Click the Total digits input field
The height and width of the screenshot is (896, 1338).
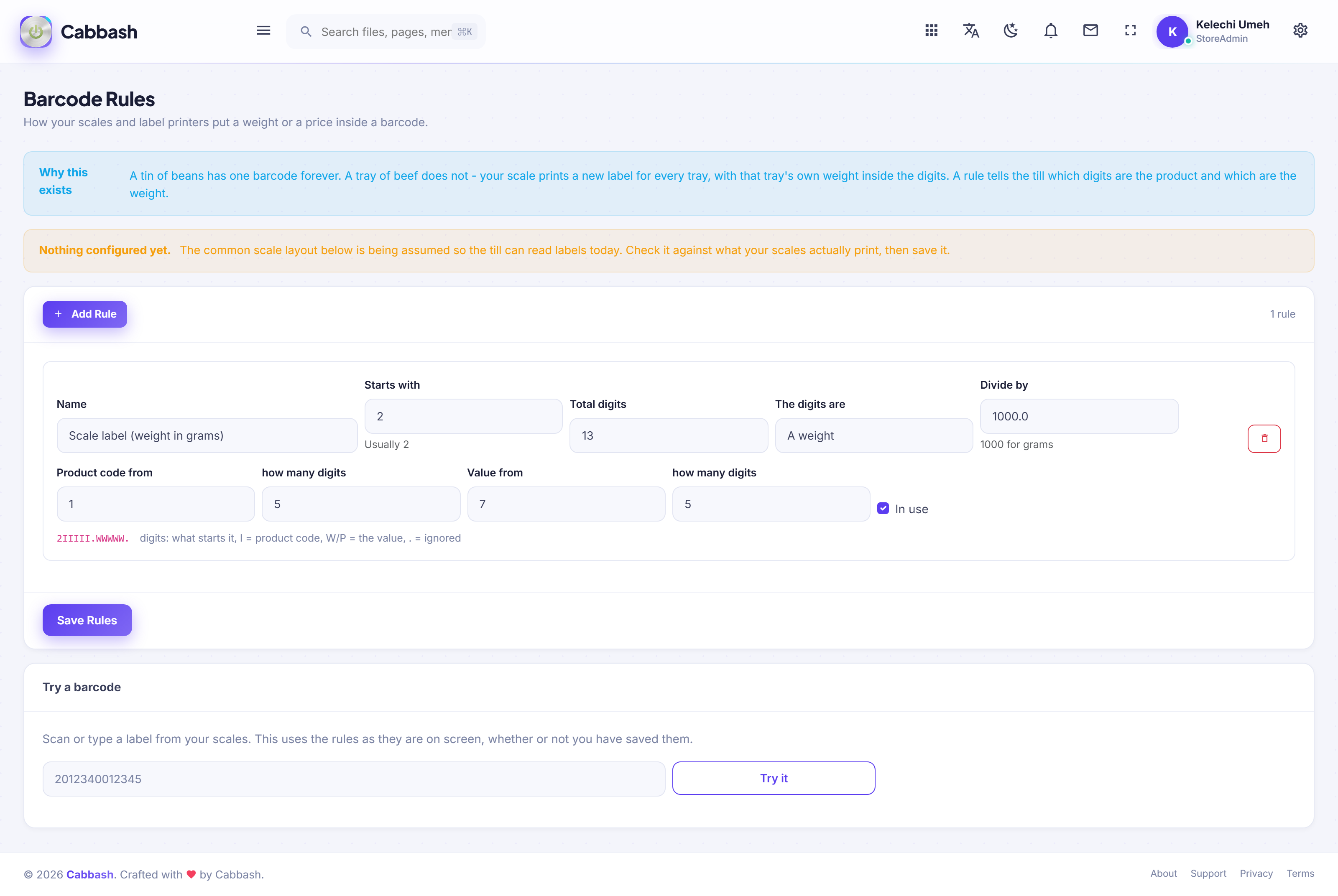(668, 435)
